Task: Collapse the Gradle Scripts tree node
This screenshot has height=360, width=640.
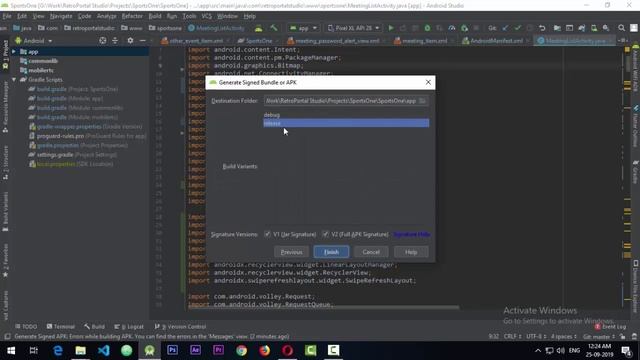Action: point(14,80)
